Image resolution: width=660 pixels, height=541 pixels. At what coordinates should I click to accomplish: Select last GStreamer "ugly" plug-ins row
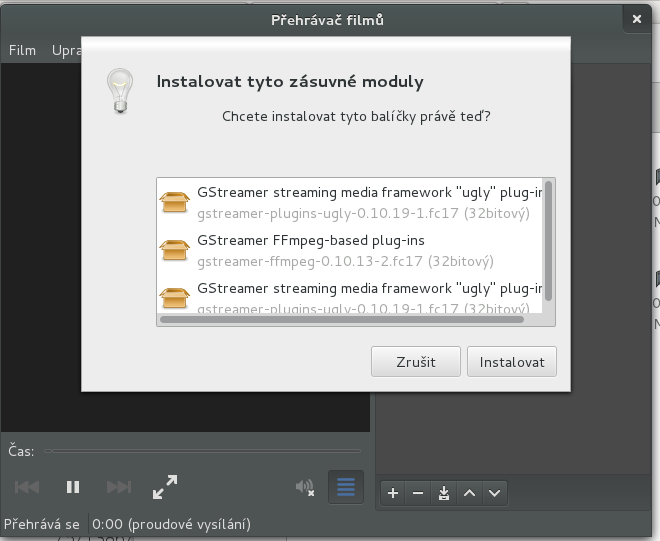point(349,295)
